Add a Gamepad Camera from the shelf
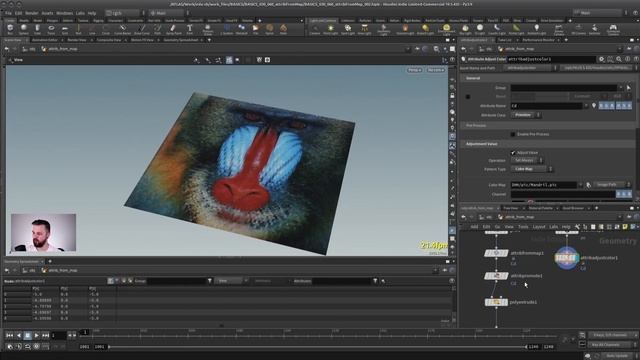The width and height of the screenshot is (640, 360). tap(613, 29)
